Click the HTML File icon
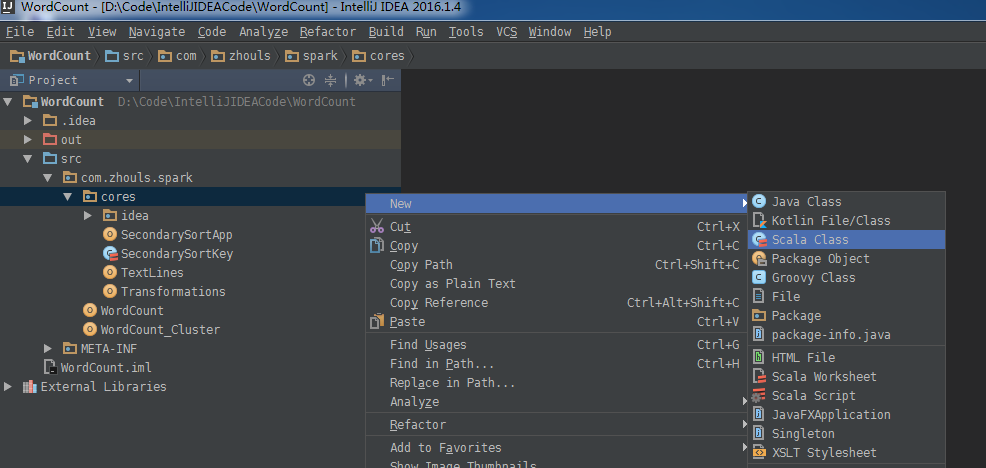Viewport: 986px width, 468px height. tap(760, 357)
